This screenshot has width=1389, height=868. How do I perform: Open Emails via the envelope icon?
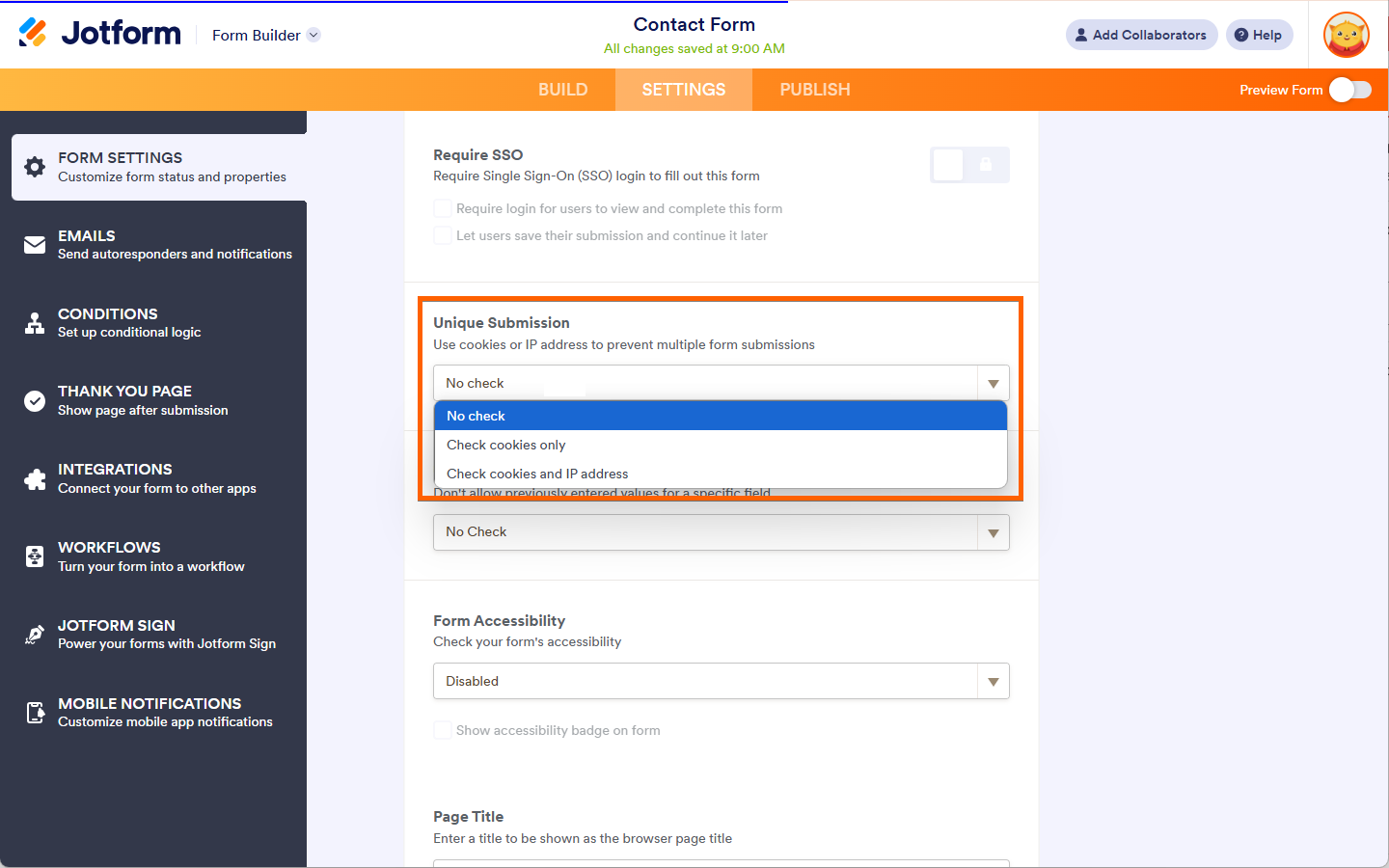pyautogui.click(x=35, y=245)
